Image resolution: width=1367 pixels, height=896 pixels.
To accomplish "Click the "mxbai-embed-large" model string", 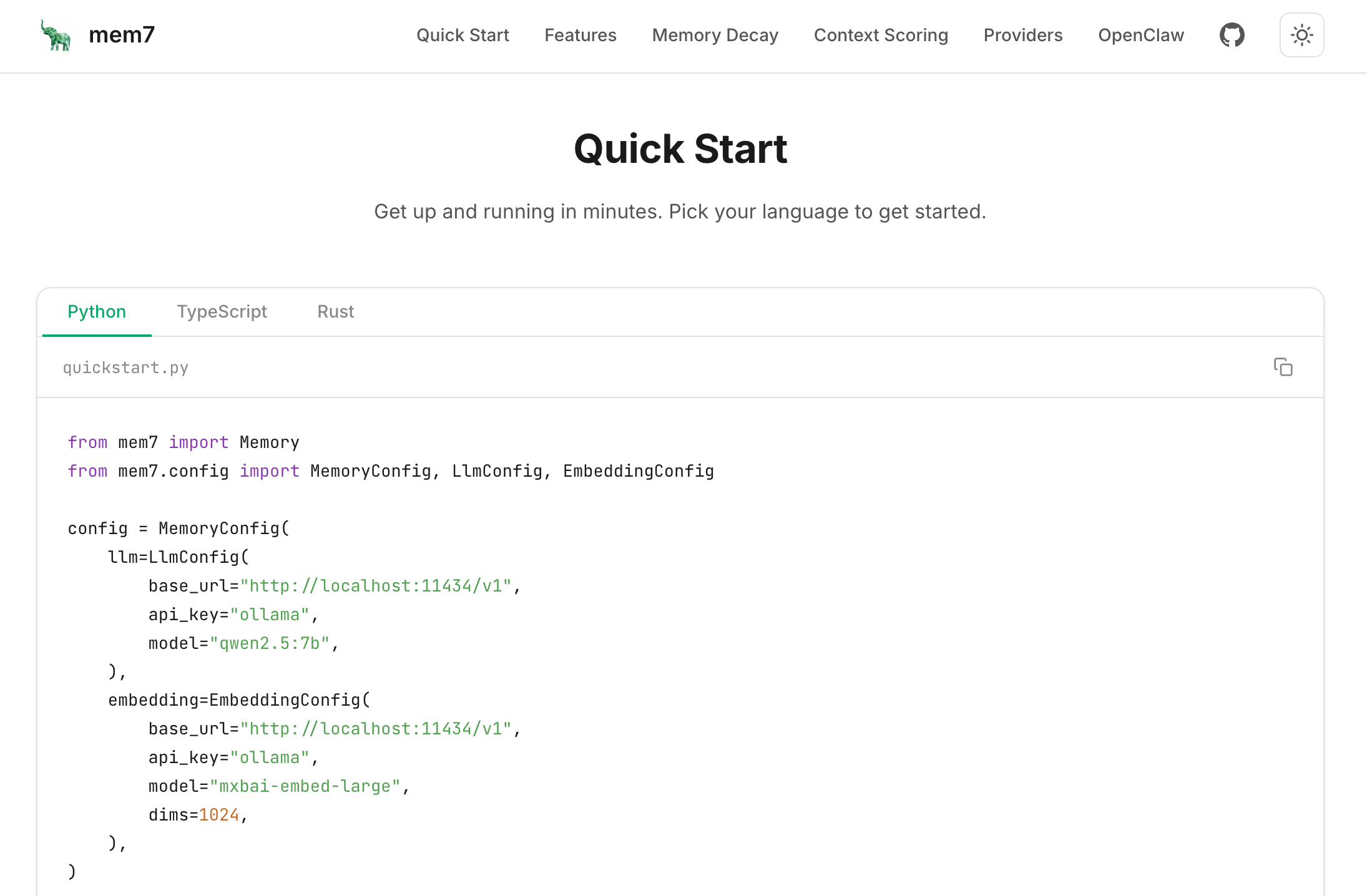I will 305,786.
